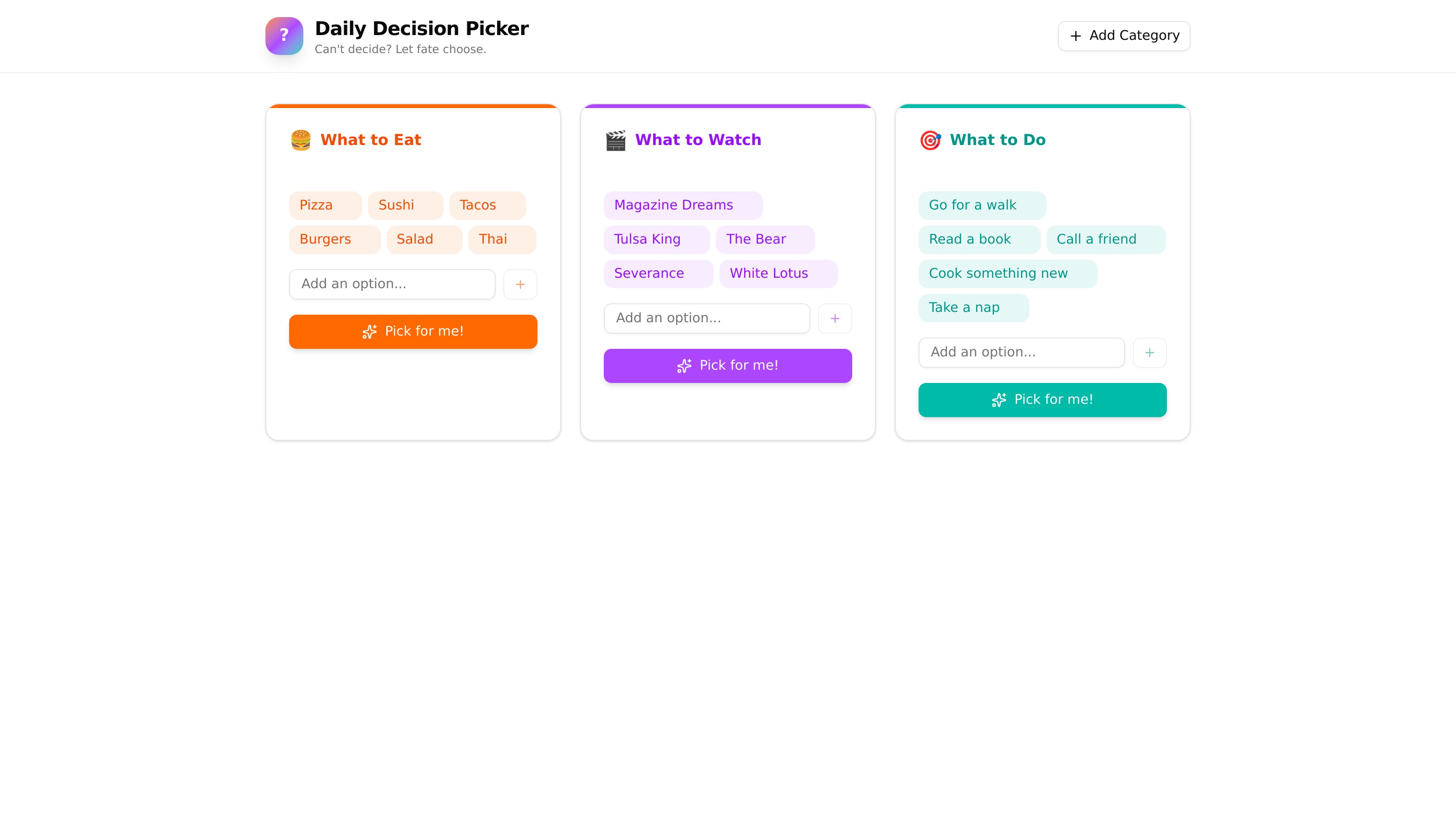This screenshot has width=1456, height=819.
Task: Select the Sushi option chip
Action: pyautogui.click(x=405, y=205)
